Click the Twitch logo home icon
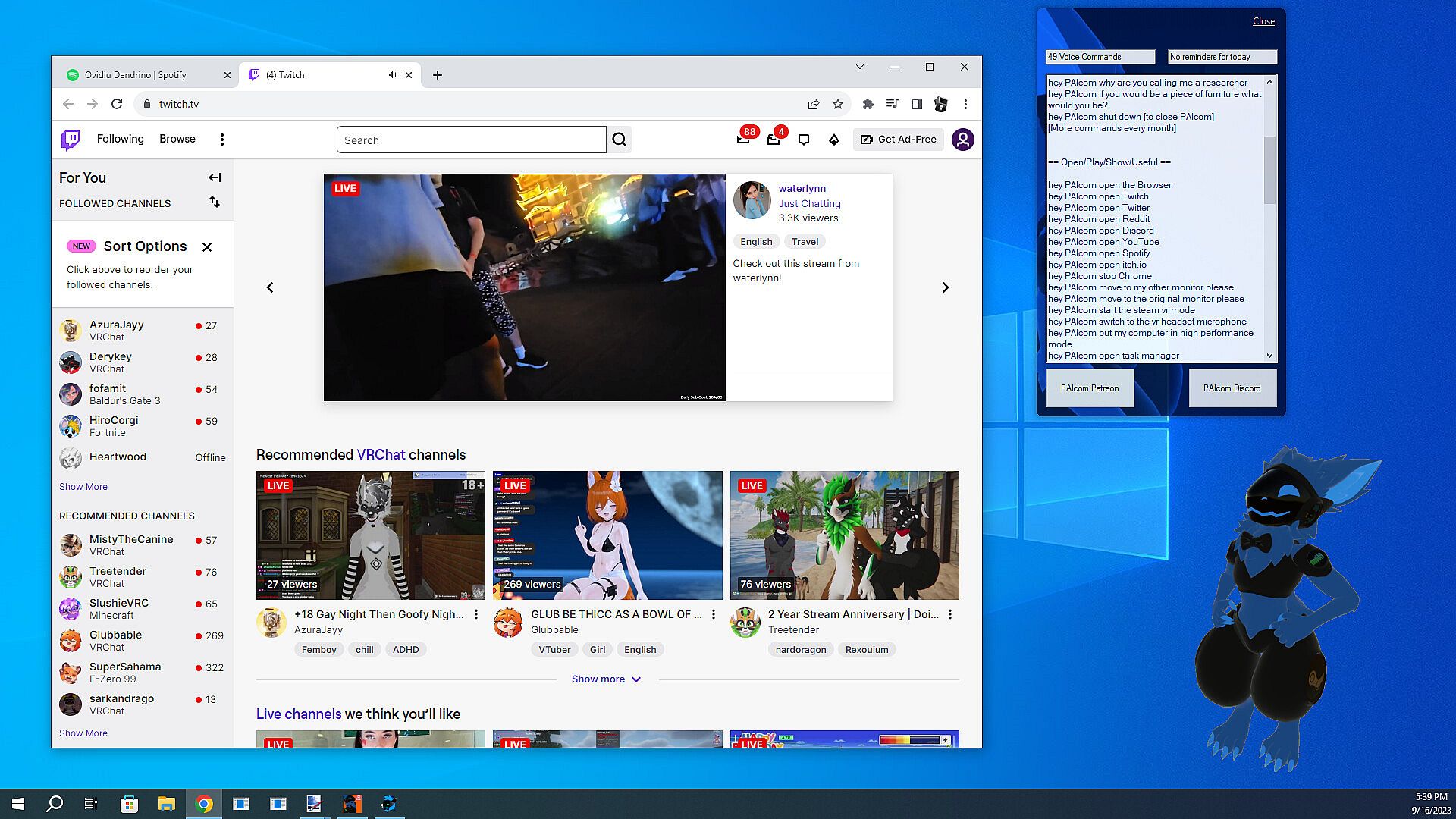 (71, 140)
